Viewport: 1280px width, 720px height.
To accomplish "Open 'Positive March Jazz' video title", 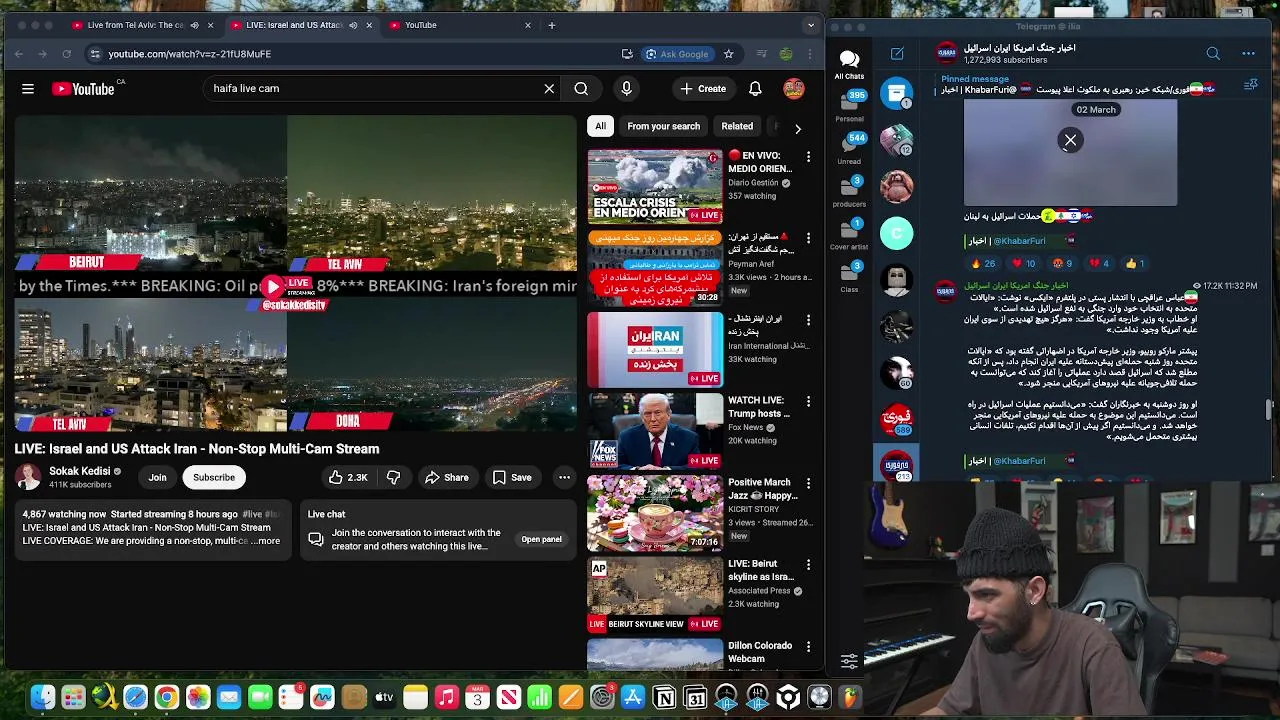I will (x=763, y=489).
